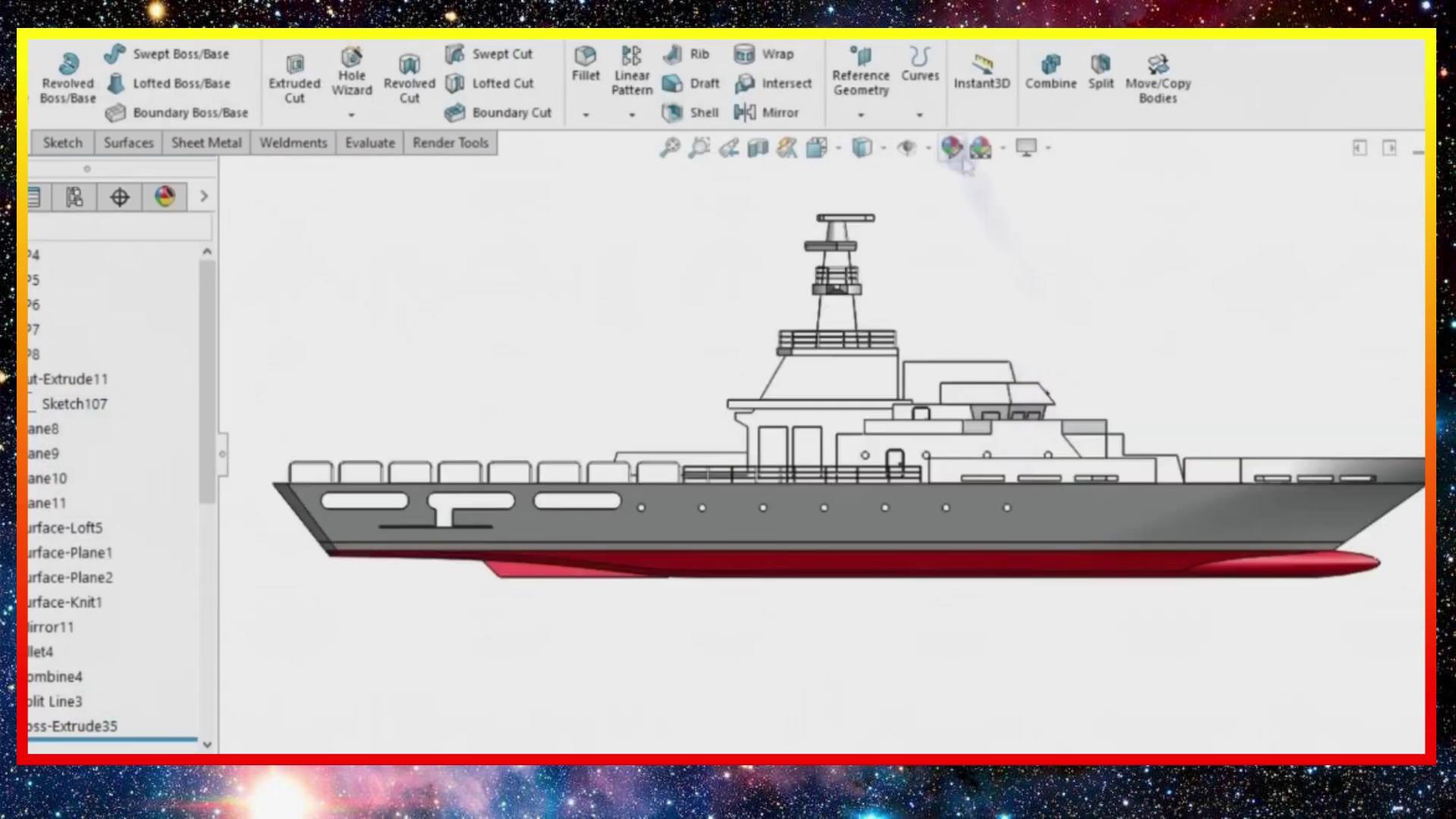Toggle Instant3D mode
This screenshot has width=1456, height=819.
(981, 72)
